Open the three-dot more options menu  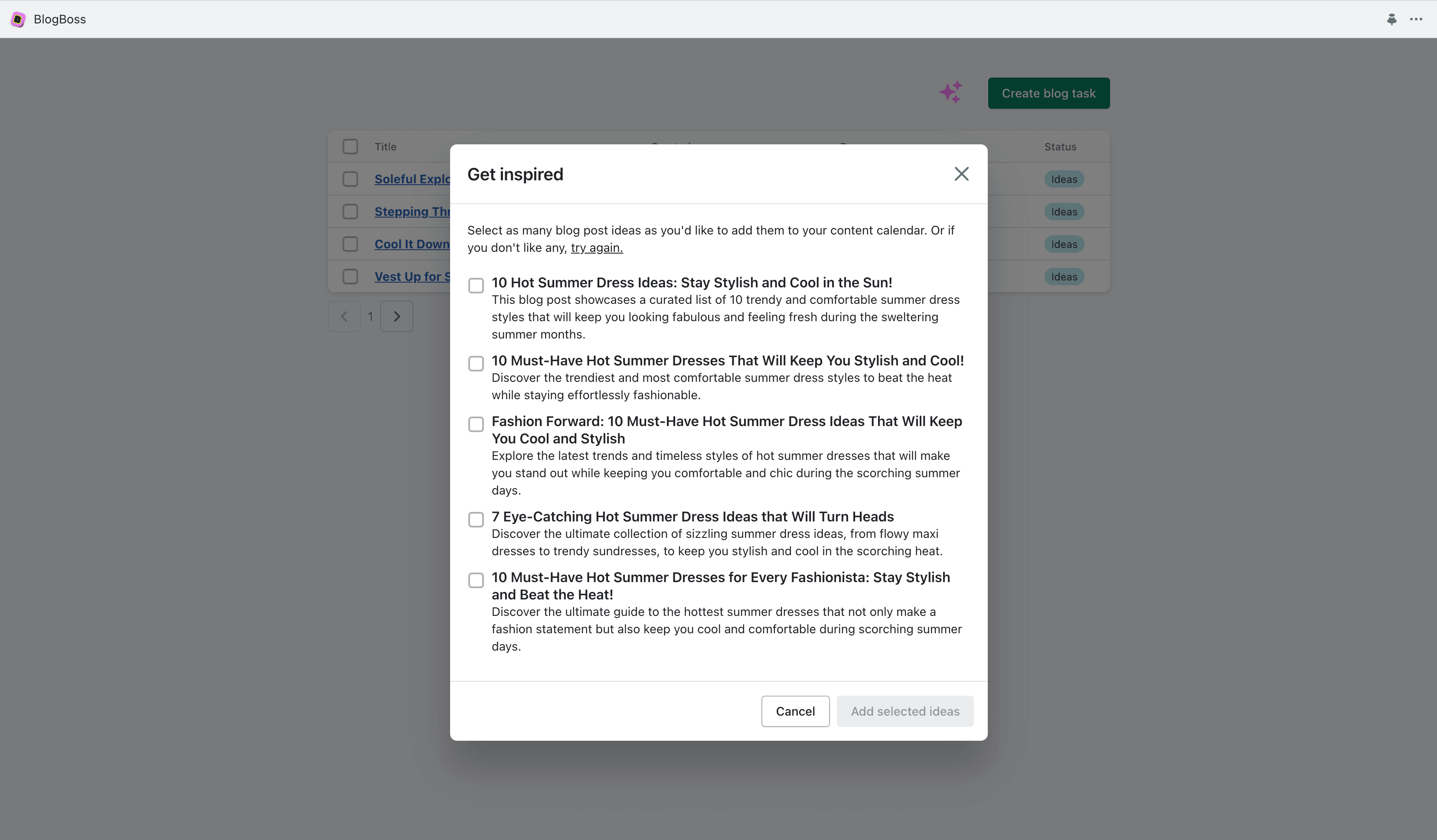pos(1416,20)
